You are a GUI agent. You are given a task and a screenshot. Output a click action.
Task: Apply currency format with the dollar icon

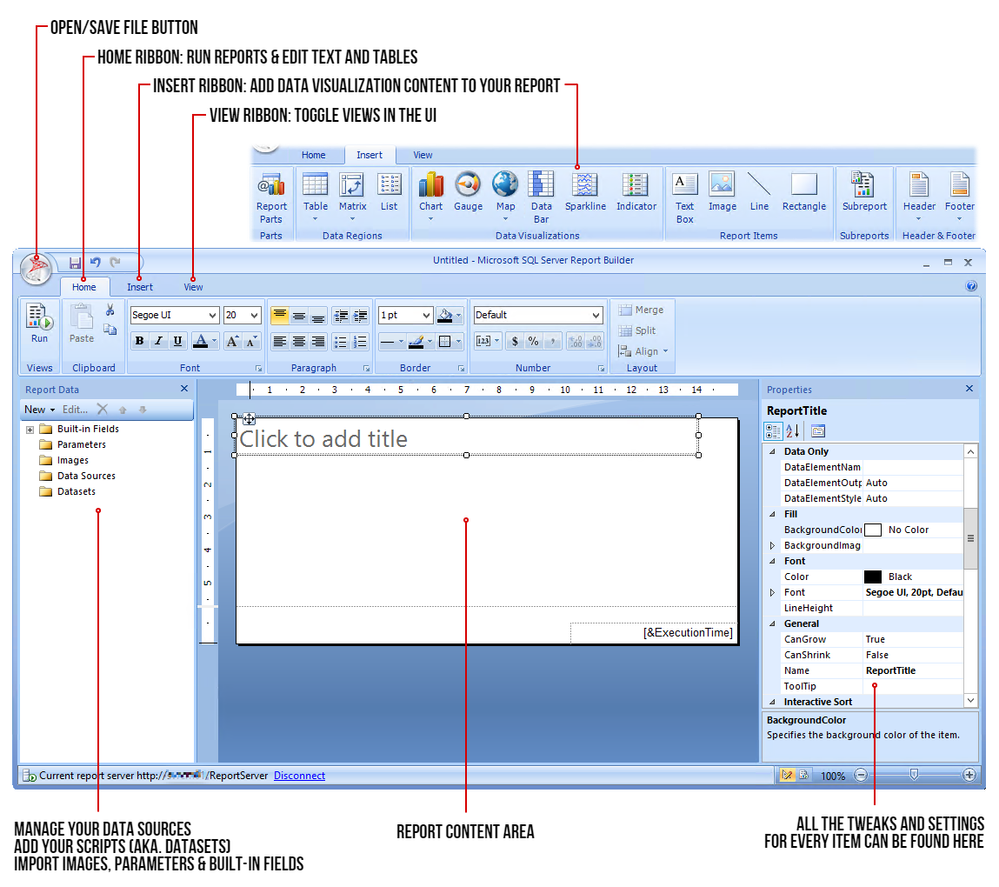click(x=515, y=342)
